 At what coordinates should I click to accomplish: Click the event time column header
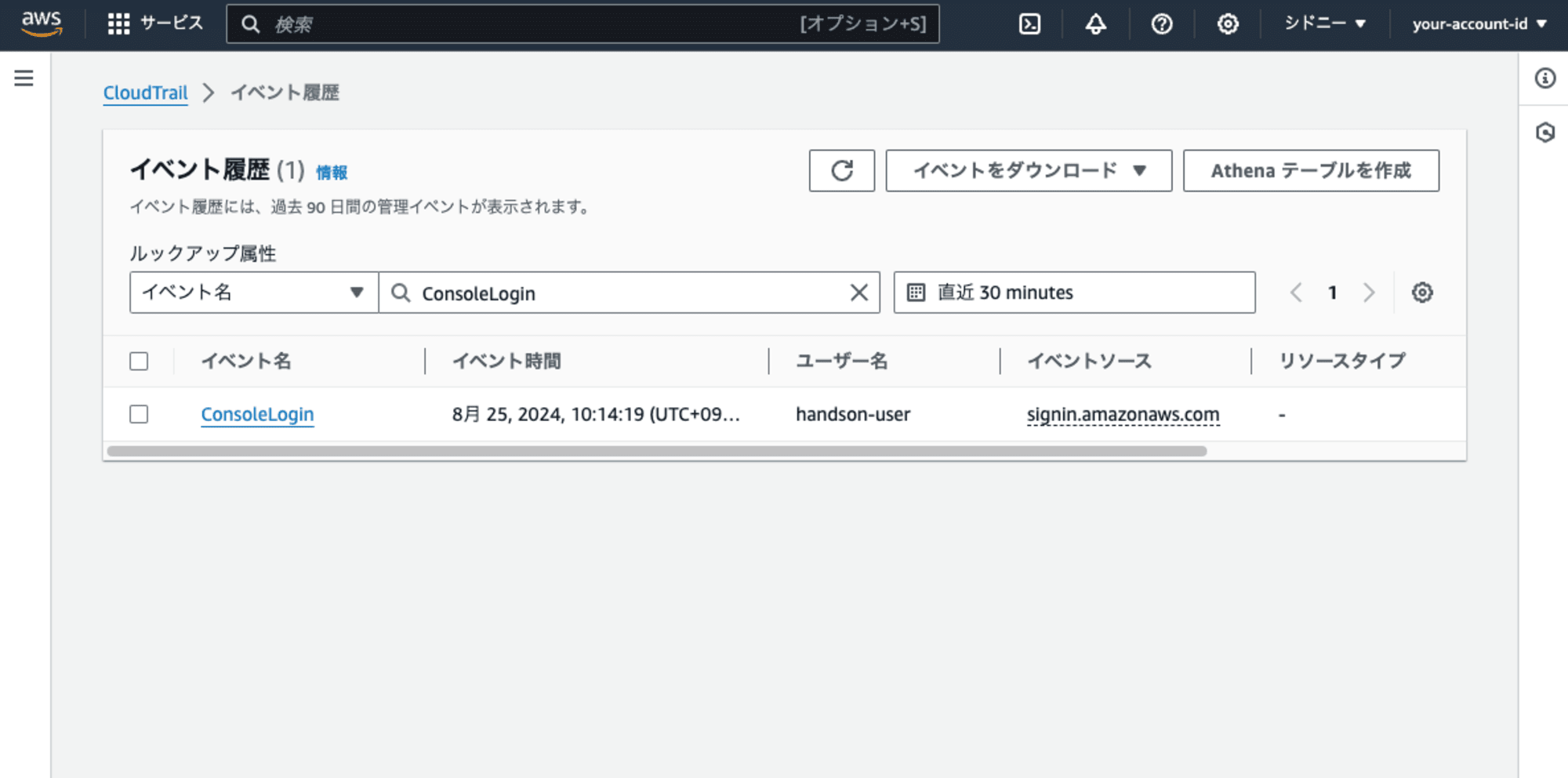(506, 361)
